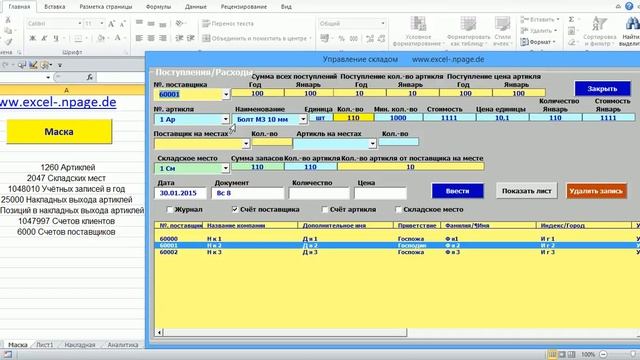Click the list's horizontal scrollbar left arrow

pyautogui.click(x=160, y=332)
